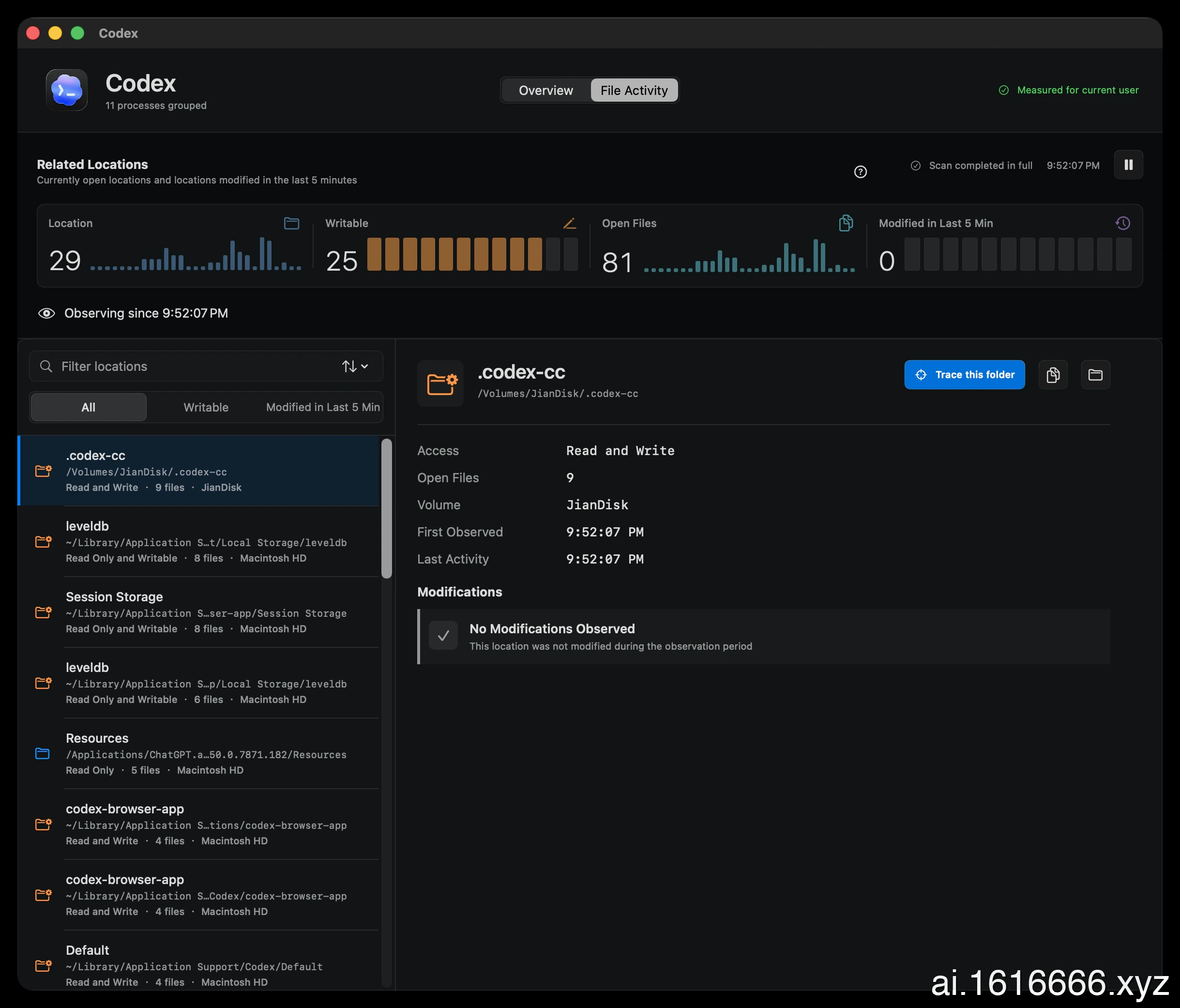Filter by Modified in Last 5 Min

[x=323, y=408]
